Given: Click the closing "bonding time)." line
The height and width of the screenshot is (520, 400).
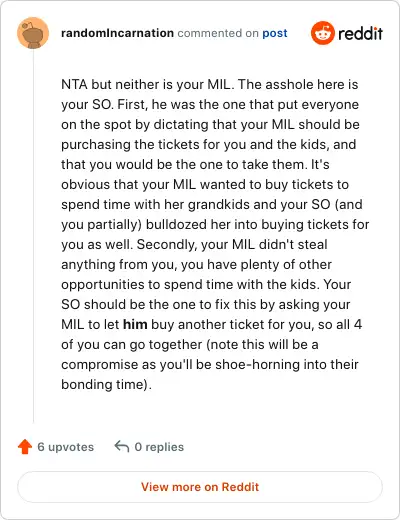Looking at the screenshot, I should point(106,384).
